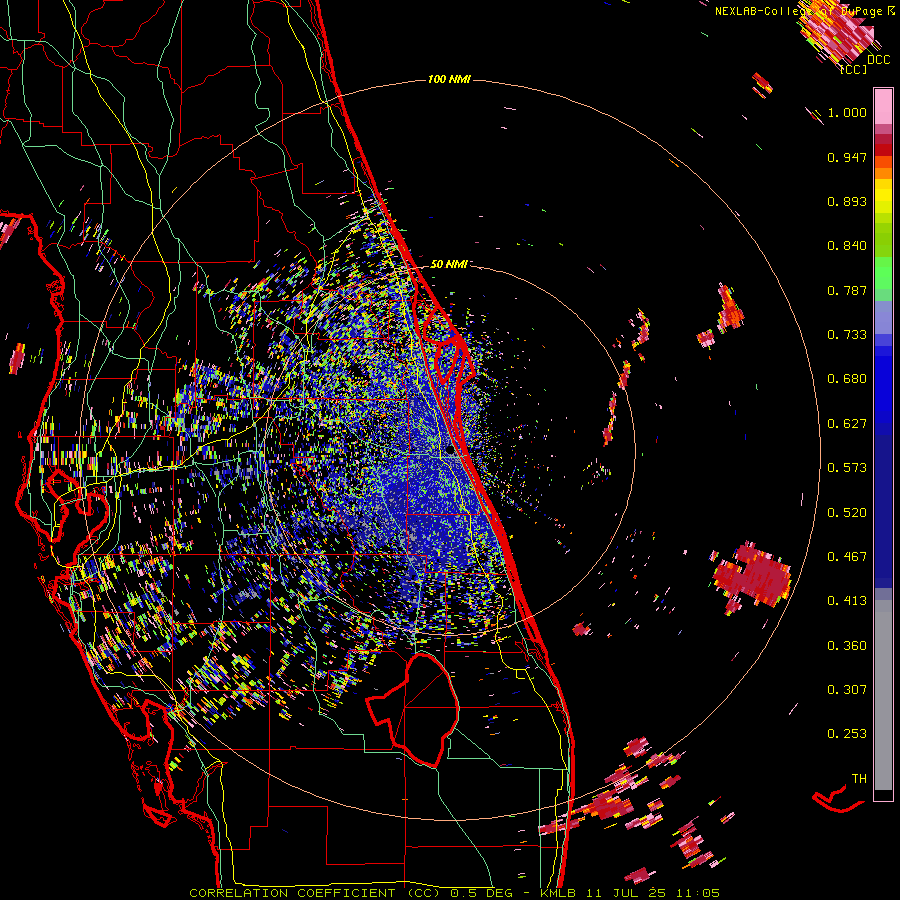Click the DCC label near top right
Image resolution: width=900 pixels, height=900 pixels.
[878, 60]
